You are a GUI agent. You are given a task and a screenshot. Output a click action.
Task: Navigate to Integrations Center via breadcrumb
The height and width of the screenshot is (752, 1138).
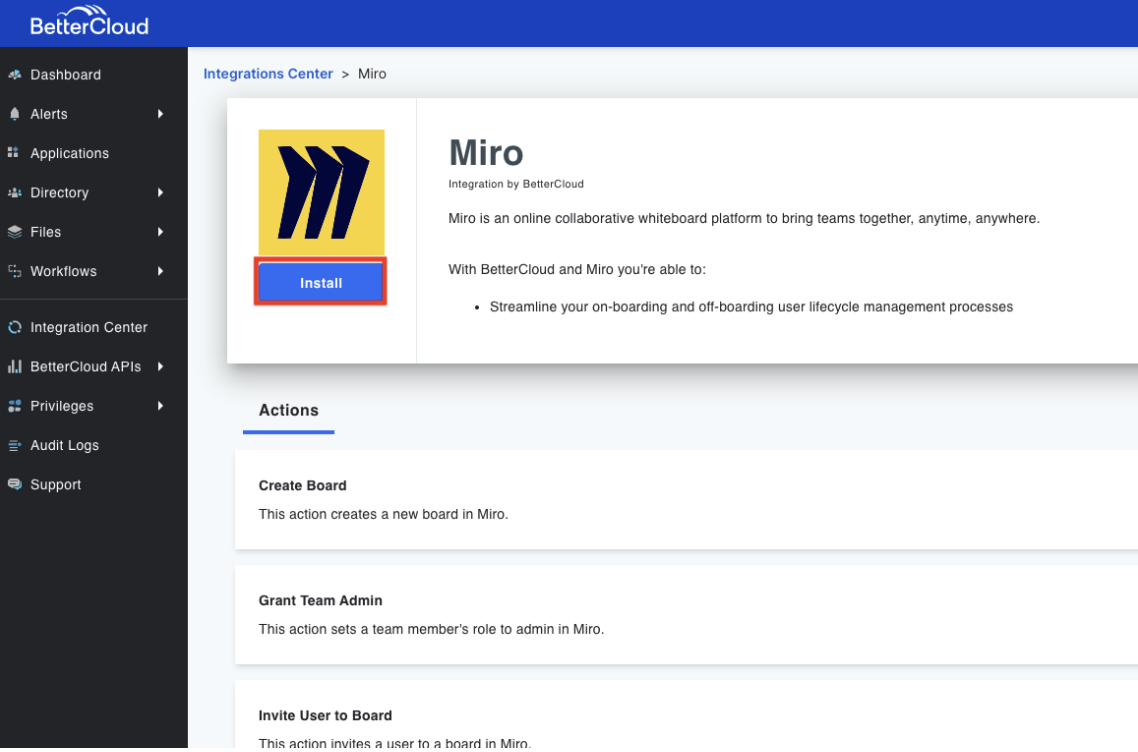[x=268, y=73]
